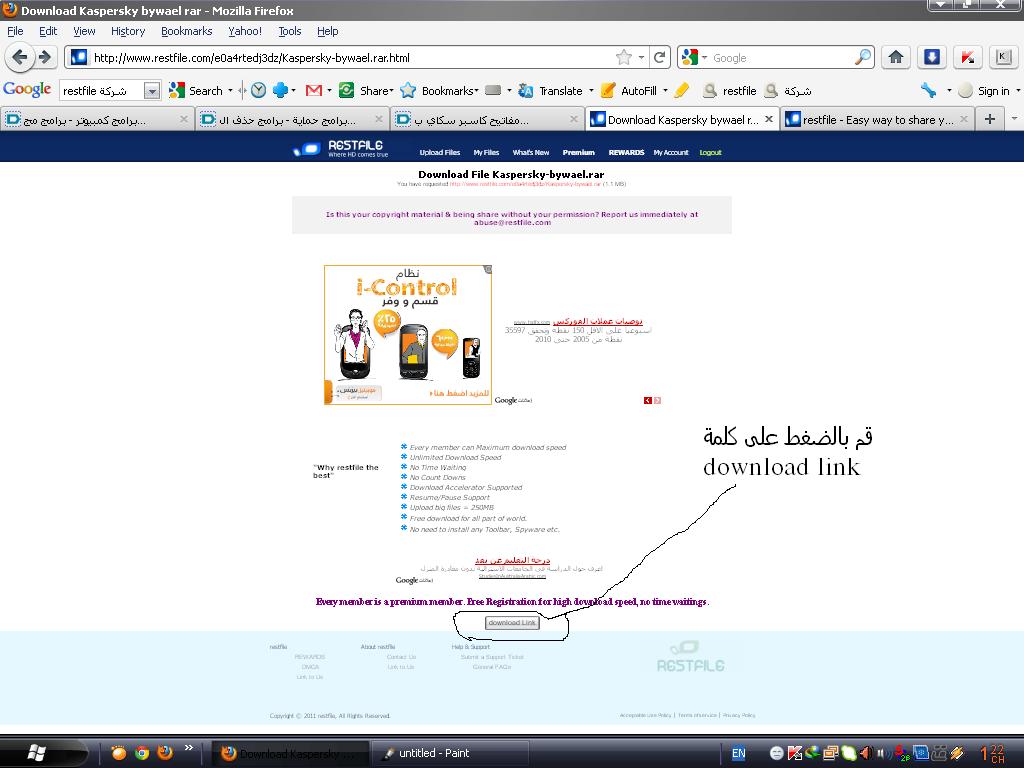1024x768 pixels.
Task: Open the History menu
Action: click(x=128, y=31)
